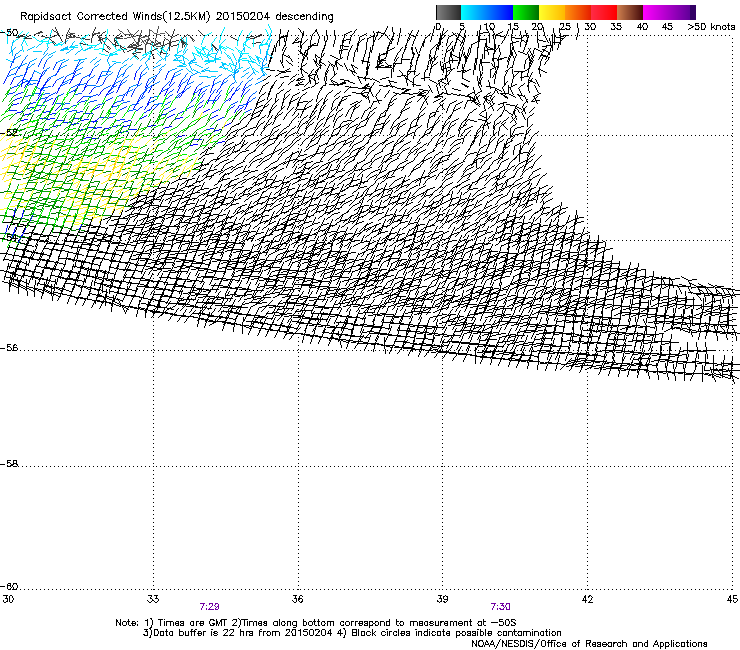Click longitude label '42' on bottom axis
740x650 pixels.
click(x=587, y=599)
